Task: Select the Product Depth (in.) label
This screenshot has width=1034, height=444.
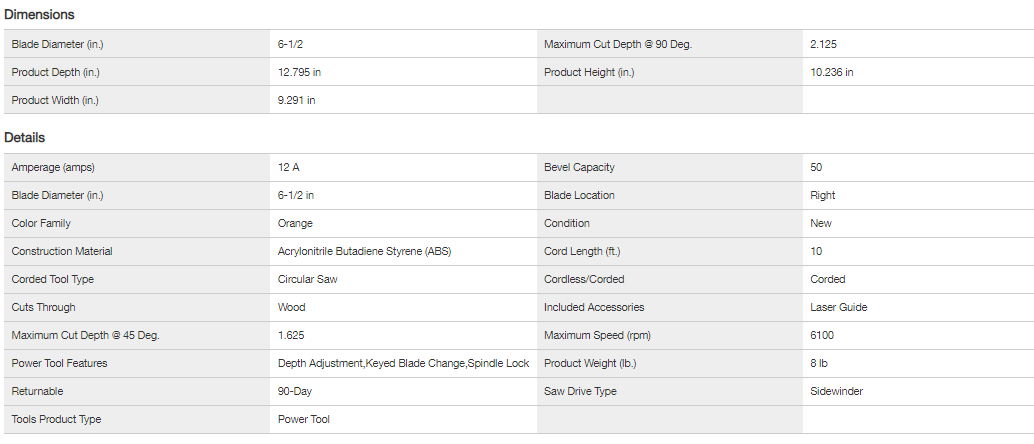Action: click(x=55, y=72)
